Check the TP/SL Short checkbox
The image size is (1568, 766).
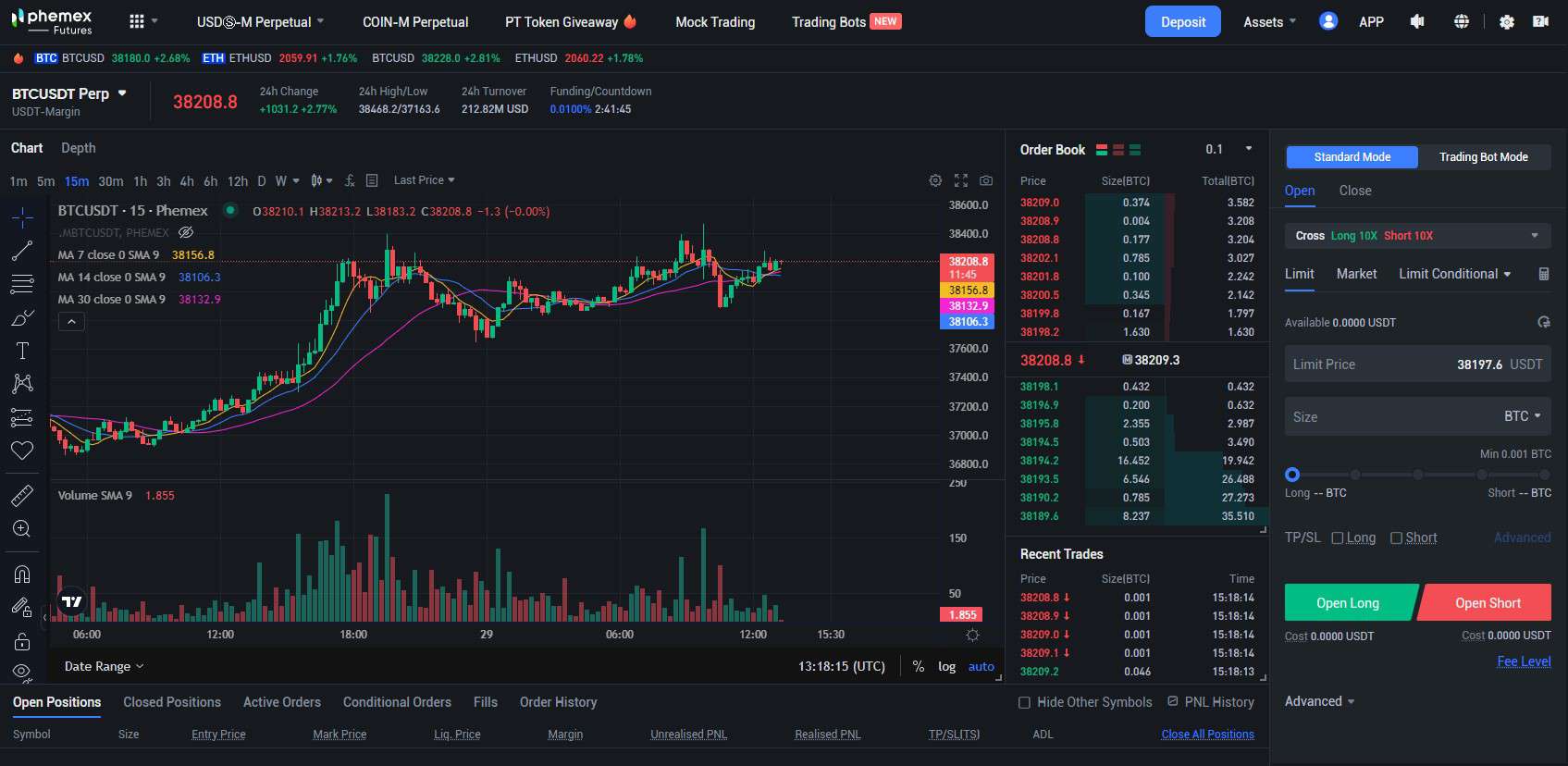[x=1396, y=538]
